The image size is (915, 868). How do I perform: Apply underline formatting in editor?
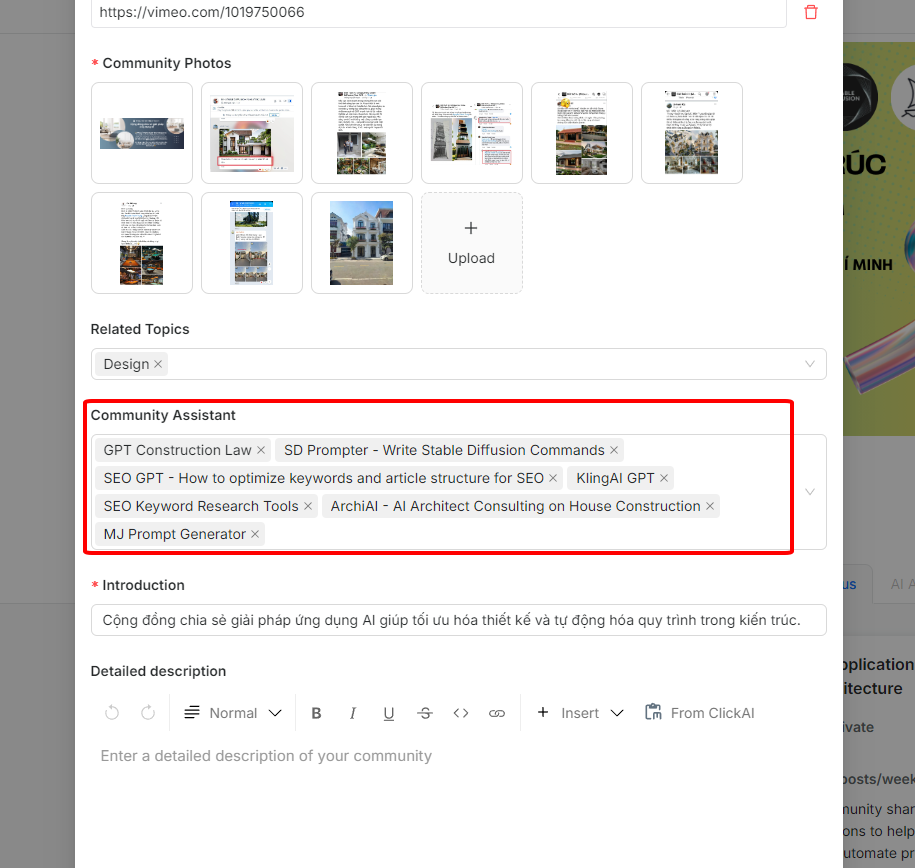point(389,713)
